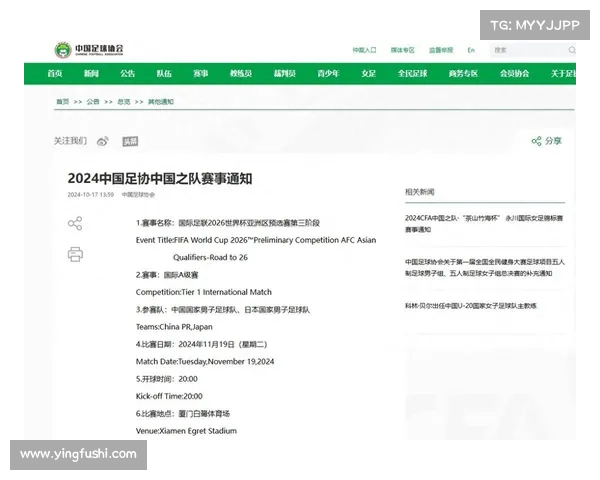The image size is (600, 480).
Task: Click the Chinese Football Association logo
Action: click(x=89, y=50)
